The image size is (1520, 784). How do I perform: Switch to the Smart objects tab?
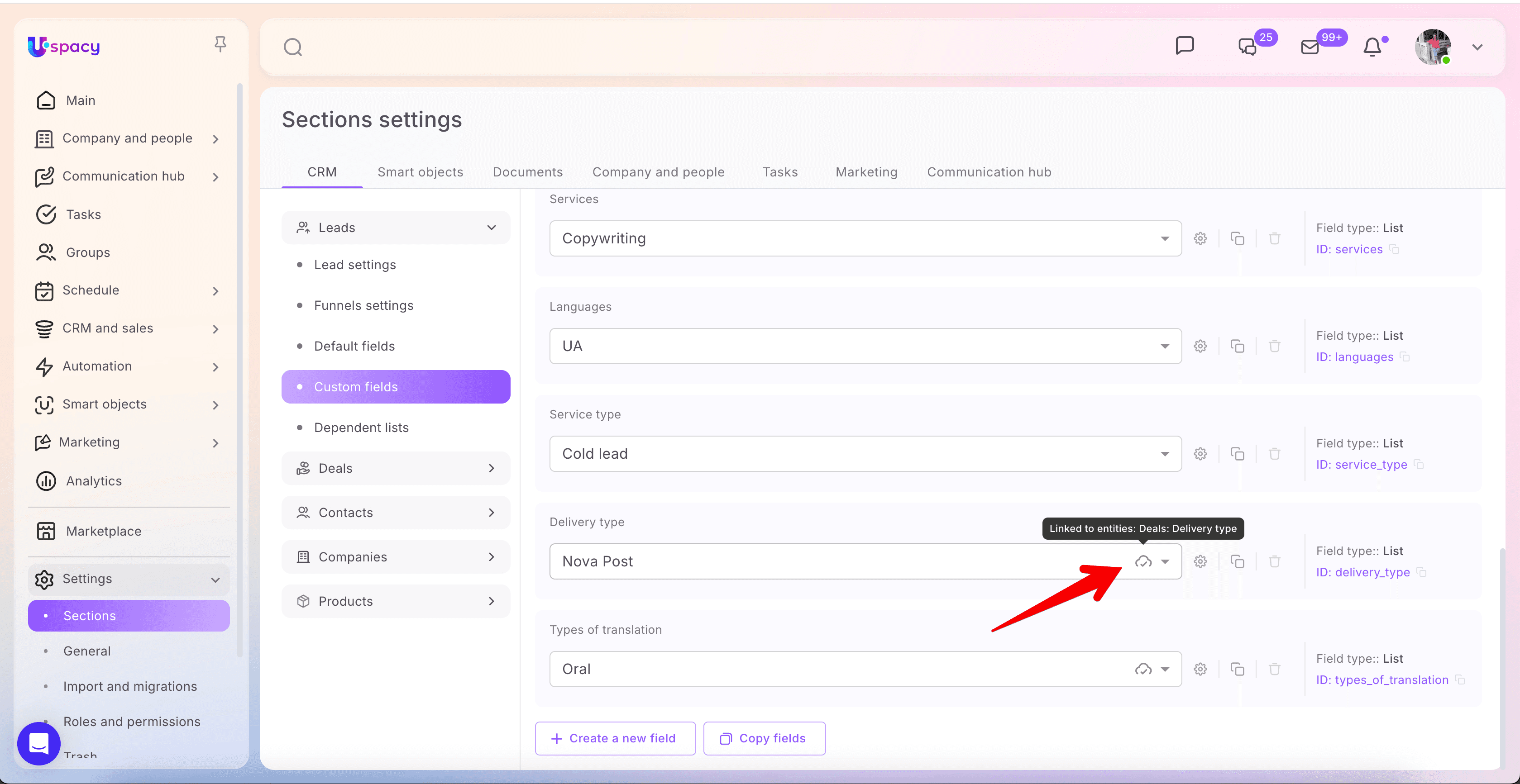pyautogui.click(x=420, y=172)
